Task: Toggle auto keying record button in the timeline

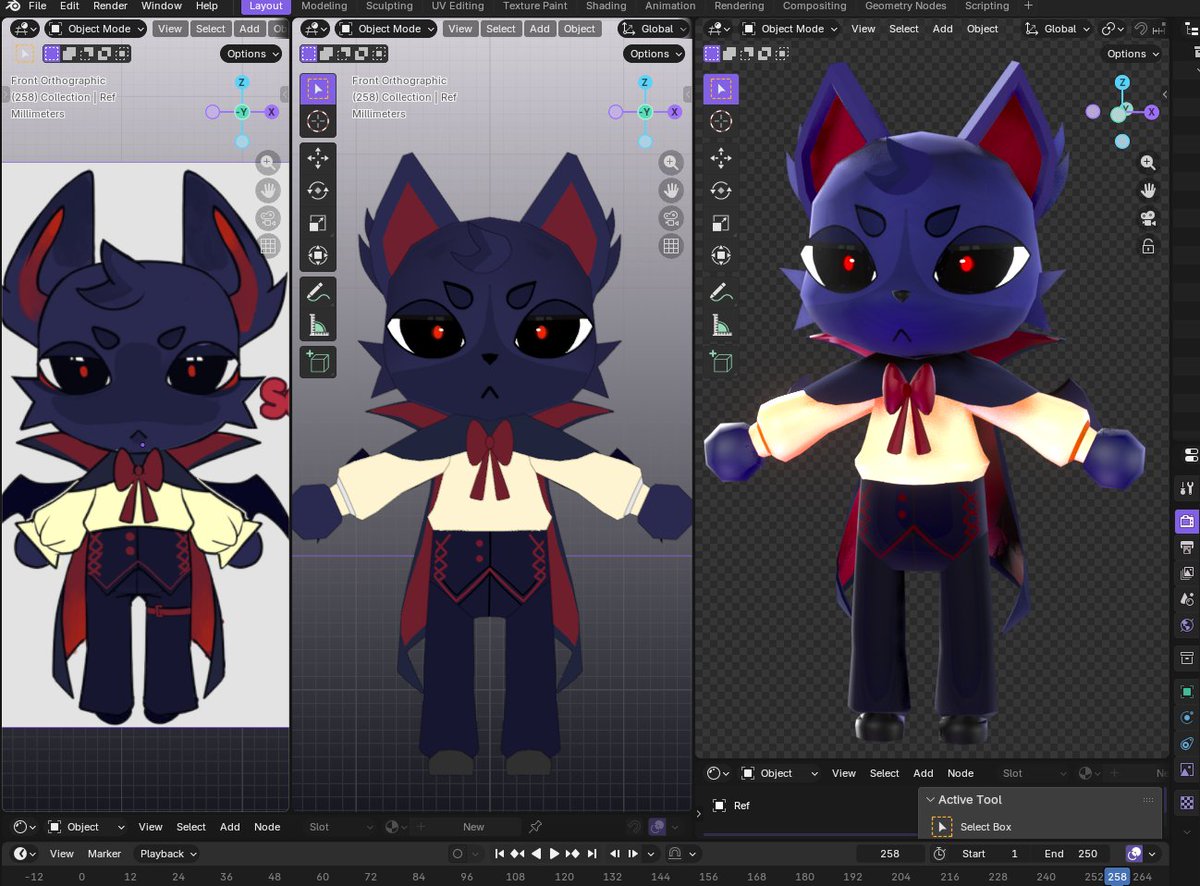Action: (x=458, y=854)
